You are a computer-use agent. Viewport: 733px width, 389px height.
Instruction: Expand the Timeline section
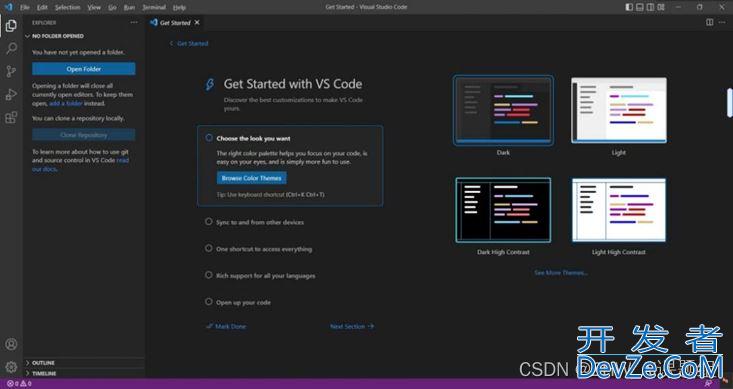pyautogui.click(x=84, y=373)
